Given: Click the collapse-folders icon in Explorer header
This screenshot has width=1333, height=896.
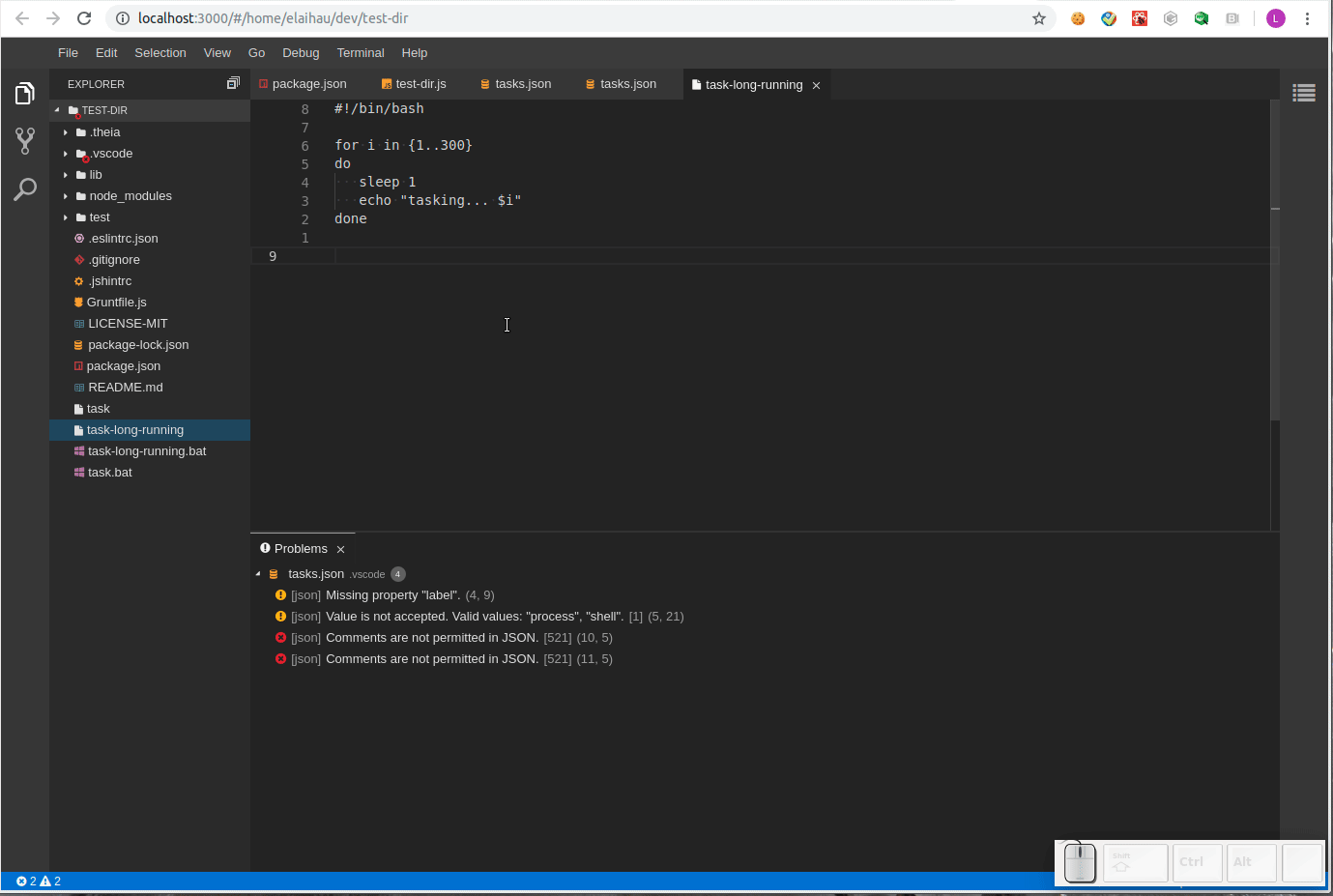Looking at the screenshot, I should (x=232, y=83).
